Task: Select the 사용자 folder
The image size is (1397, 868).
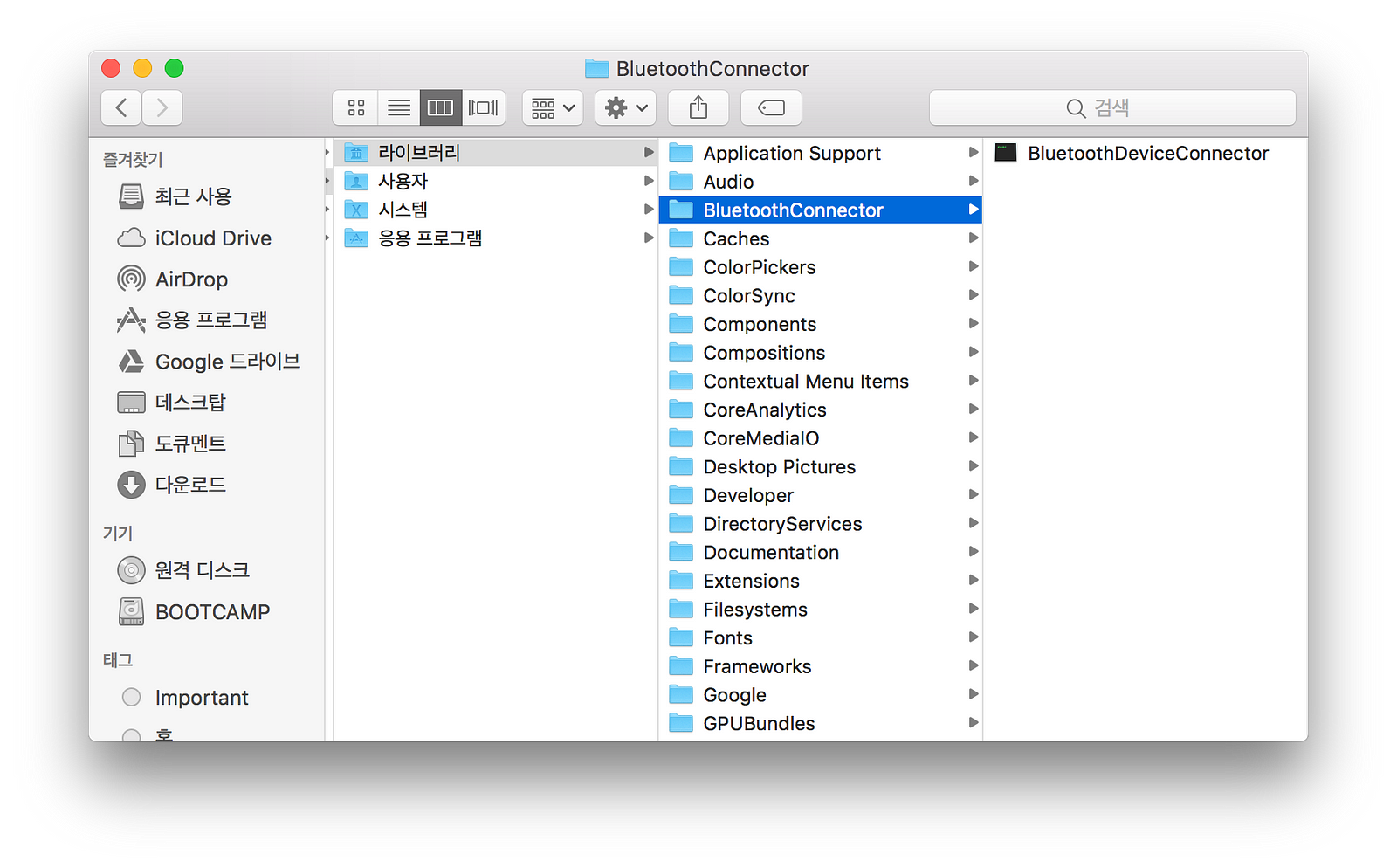Action: coord(494,181)
